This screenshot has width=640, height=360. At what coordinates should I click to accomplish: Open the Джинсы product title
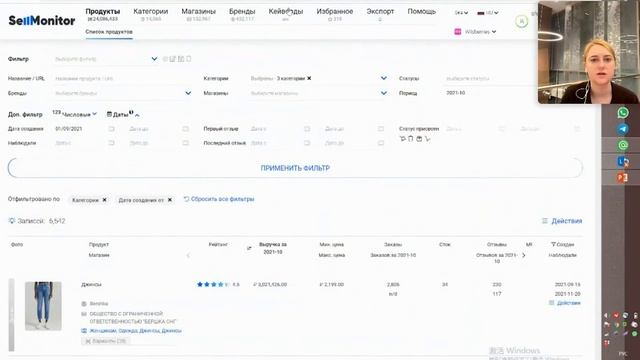click(91, 284)
